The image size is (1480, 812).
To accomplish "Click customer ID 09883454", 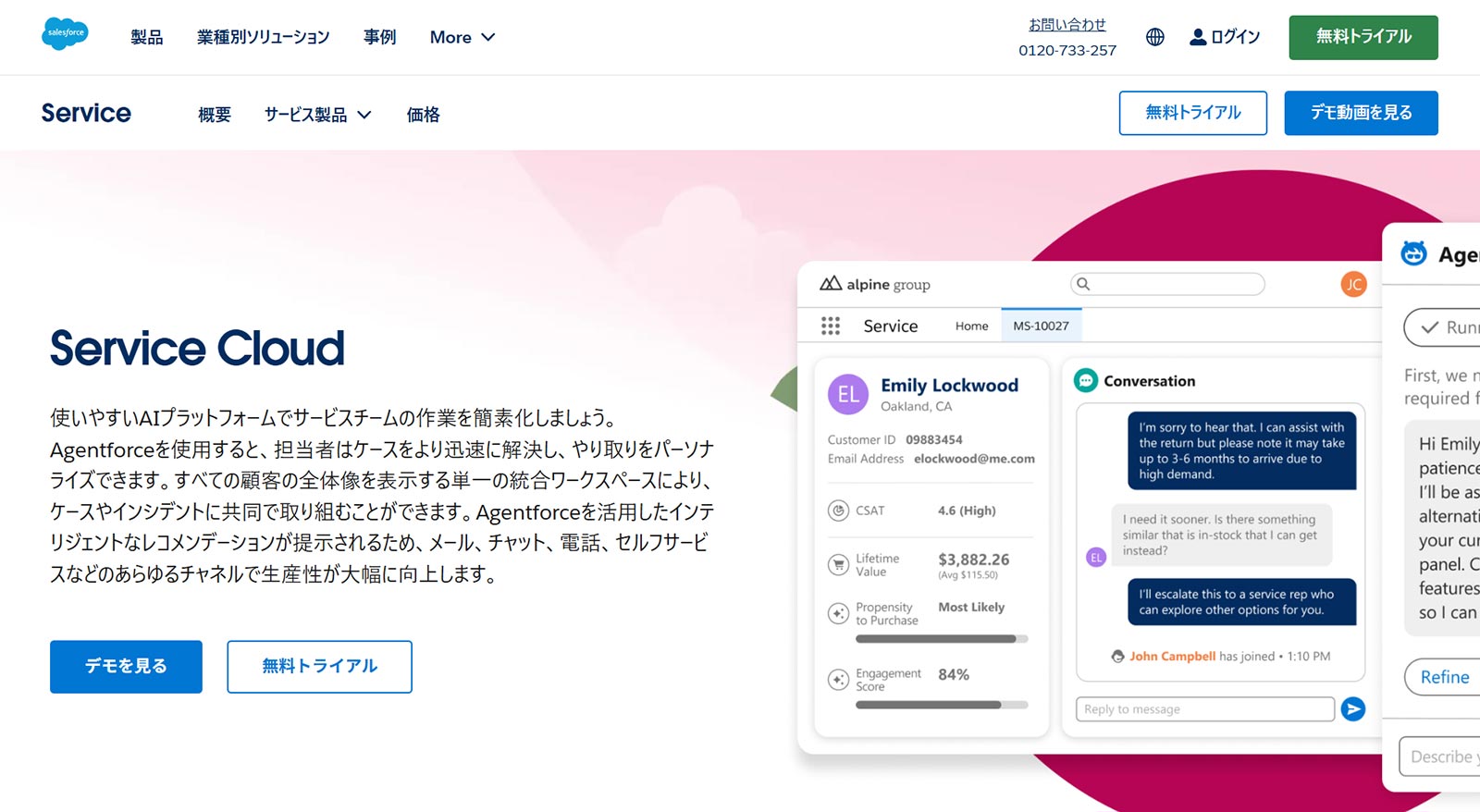I will point(934,440).
